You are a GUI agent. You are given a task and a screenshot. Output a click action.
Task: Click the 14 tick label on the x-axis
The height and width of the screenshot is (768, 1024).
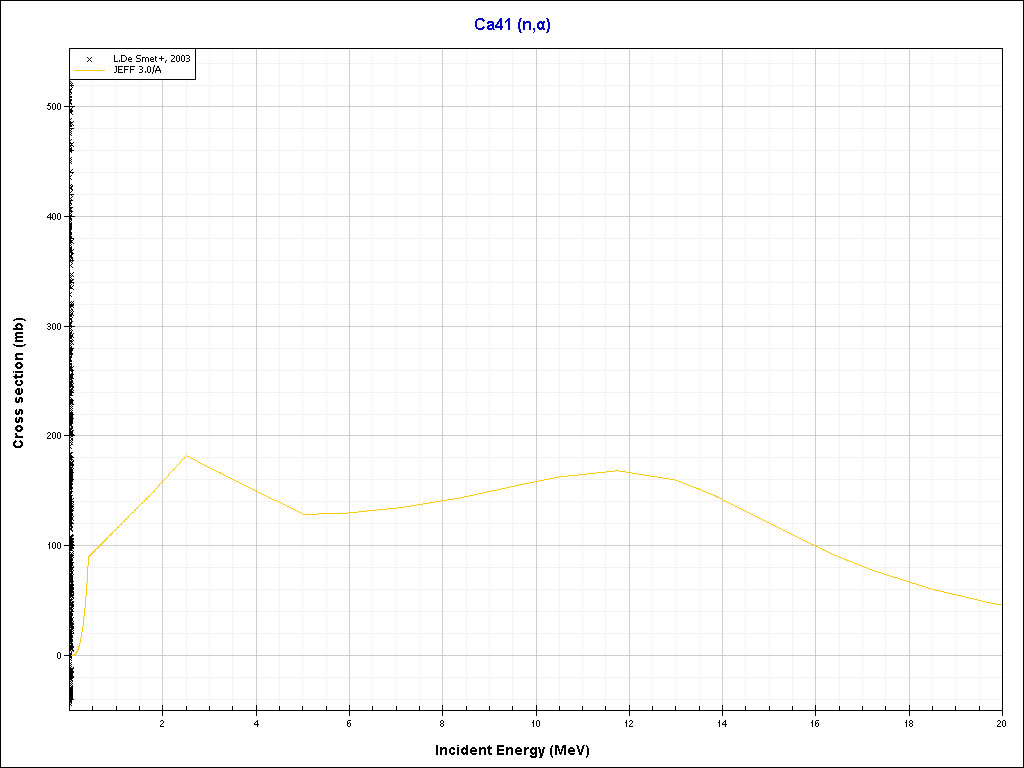(x=722, y=723)
